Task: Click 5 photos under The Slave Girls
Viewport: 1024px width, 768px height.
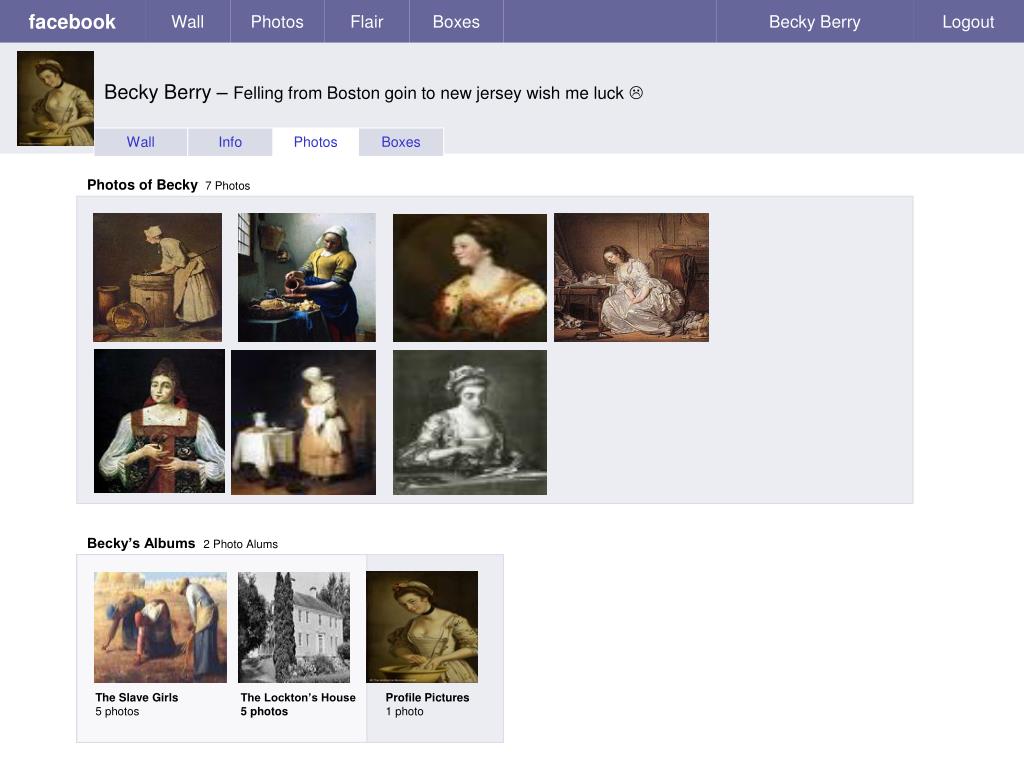Action: [x=117, y=712]
